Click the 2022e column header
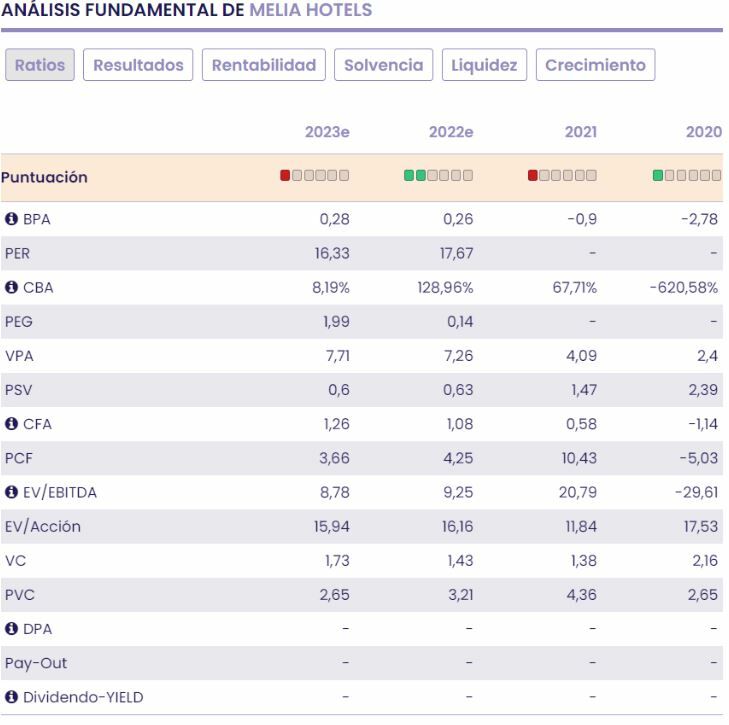The height and width of the screenshot is (725, 729). [450, 130]
